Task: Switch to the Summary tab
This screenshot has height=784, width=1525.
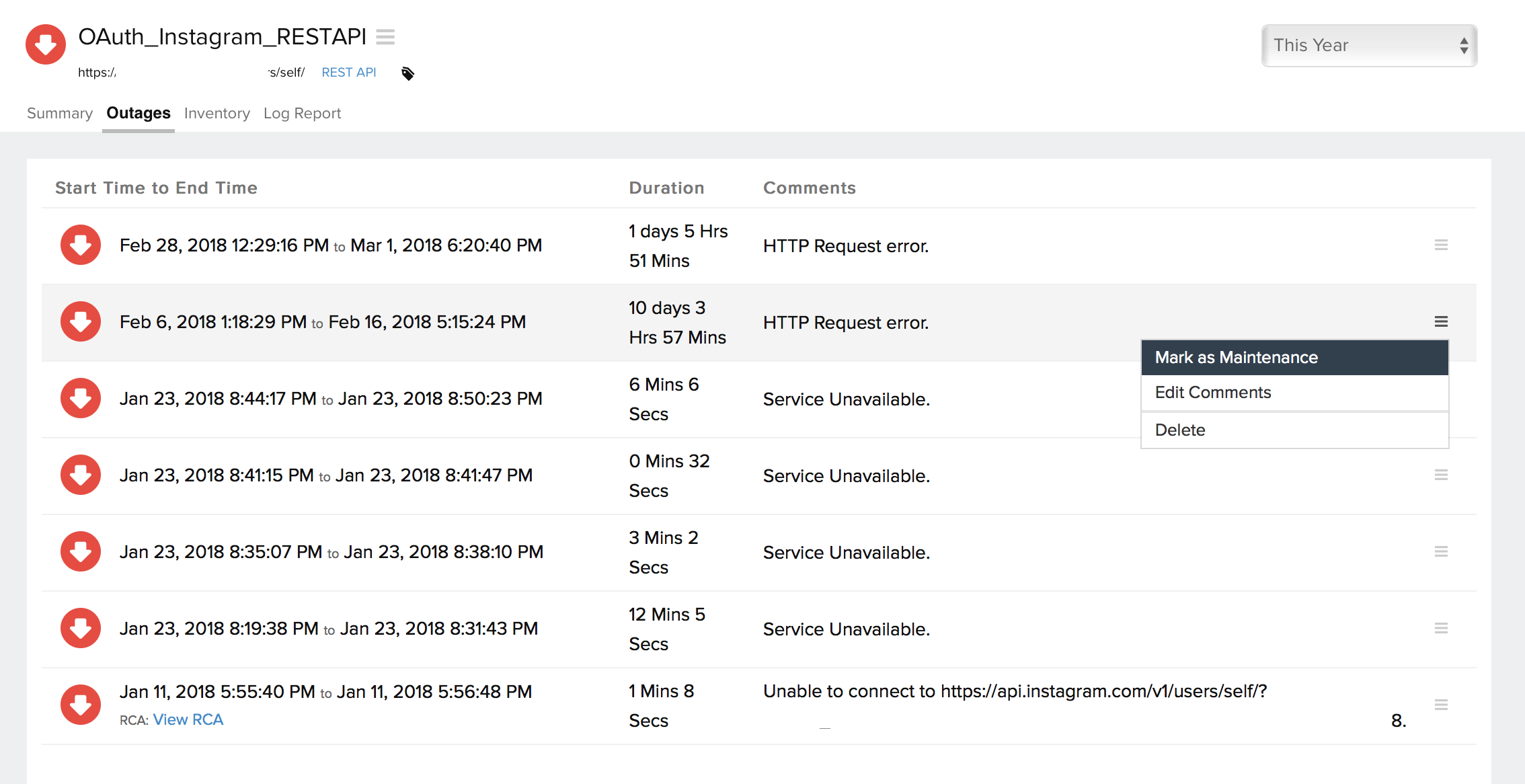Action: [60, 113]
